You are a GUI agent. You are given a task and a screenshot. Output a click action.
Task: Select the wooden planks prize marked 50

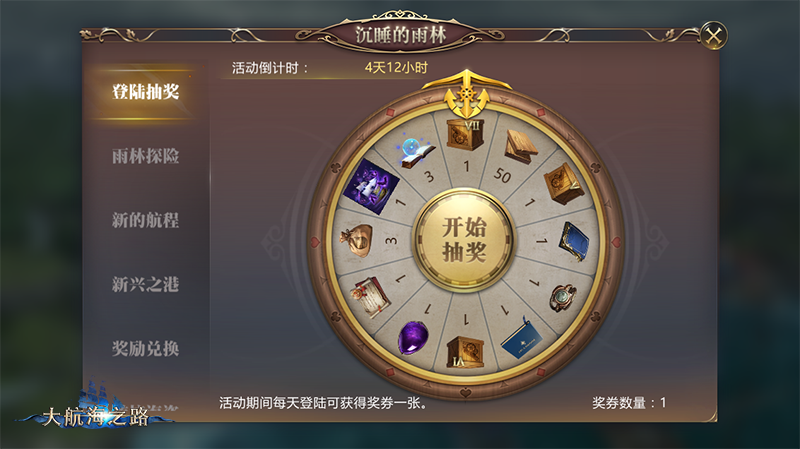[x=521, y=146]
